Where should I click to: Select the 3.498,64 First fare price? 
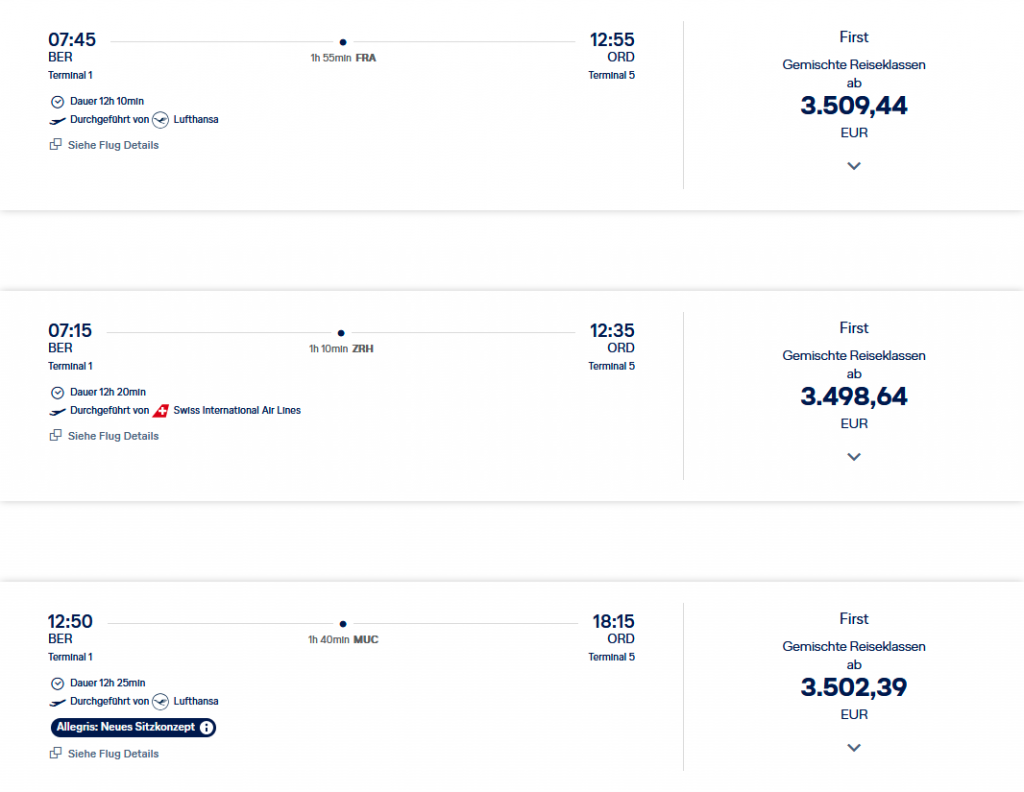(x=854, y=397)
